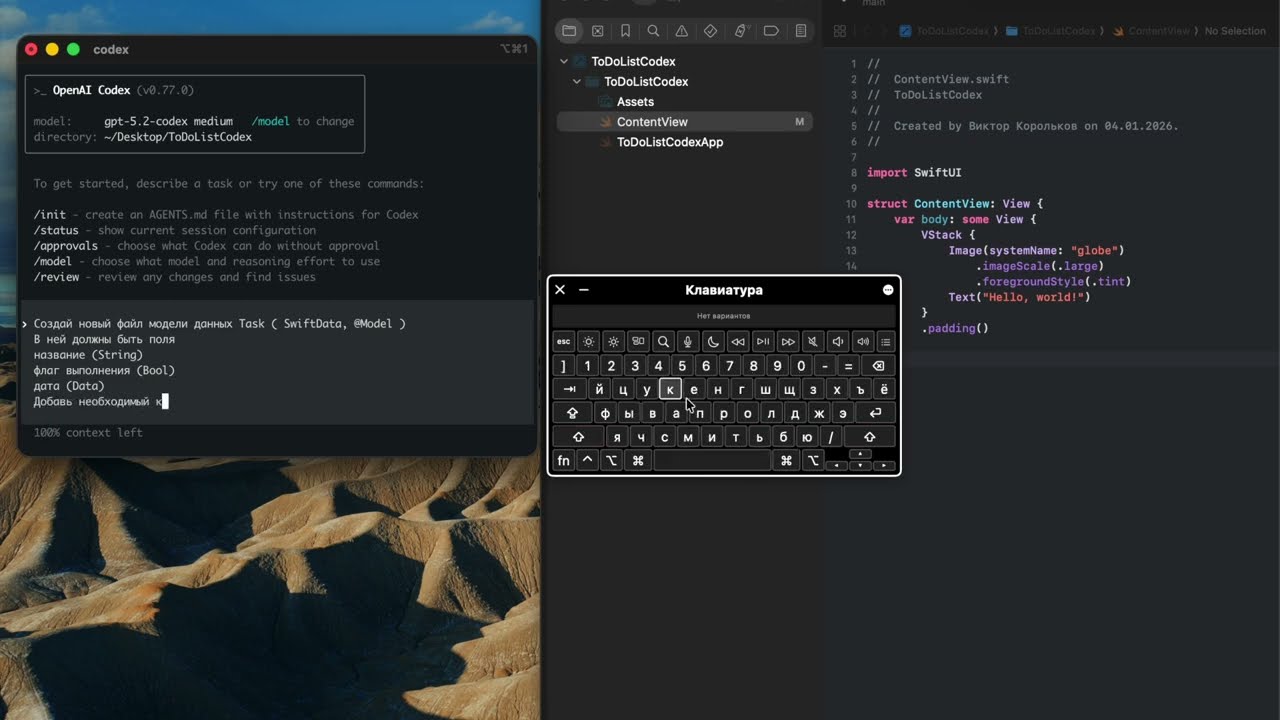Click the list key beside volume up
Image resolution: width=1280 pixels, height=720 pixels.
tap(886, 342)
